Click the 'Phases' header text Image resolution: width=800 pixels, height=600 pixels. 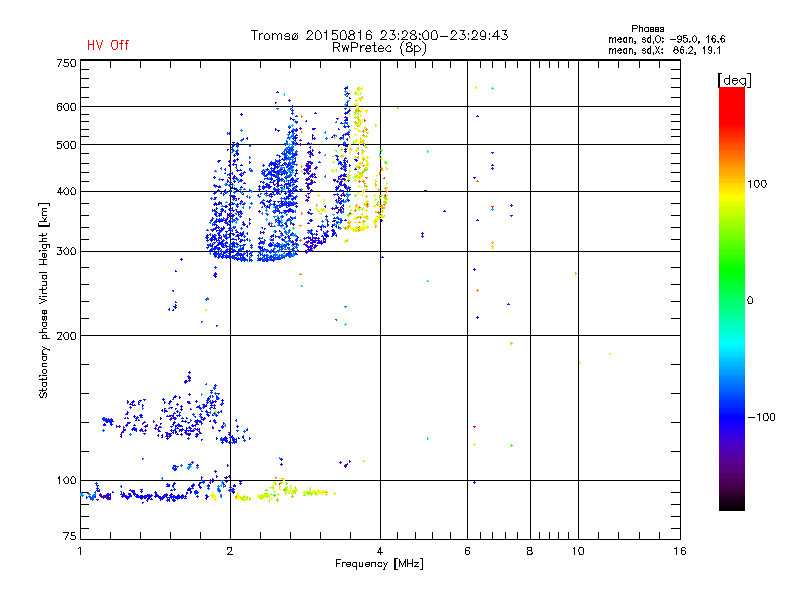(647, 29)
